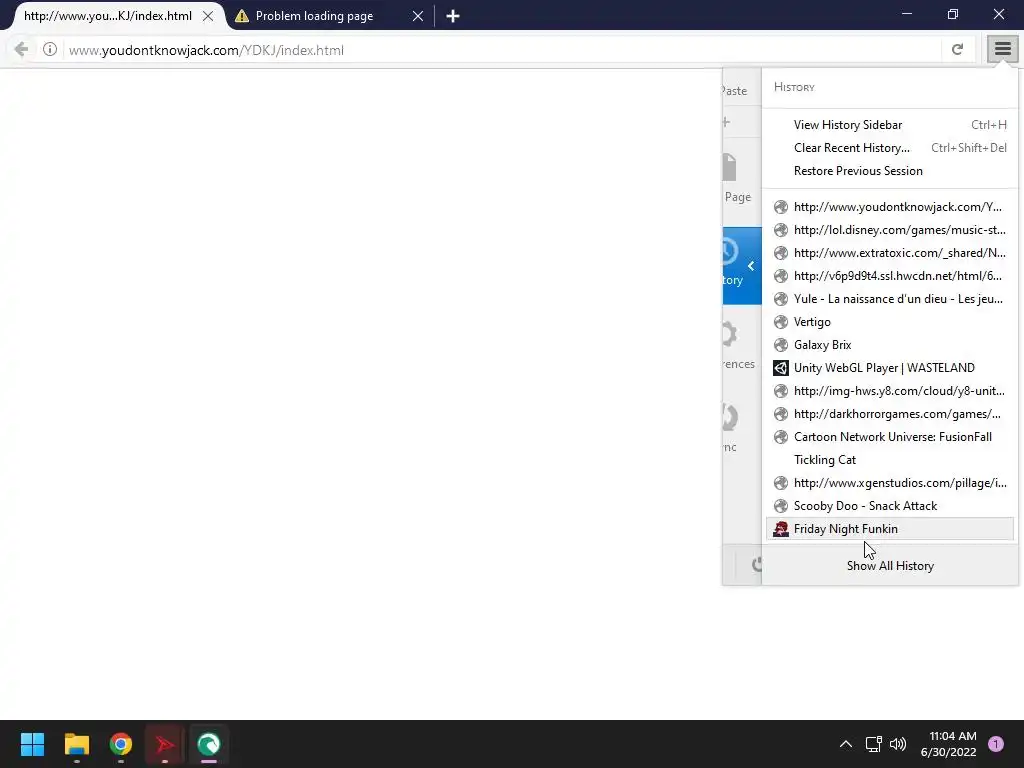Open the hamburger menu button
Viewport: 1024px width, 768px height.
pyautogui.click(x=1002, y=49)
